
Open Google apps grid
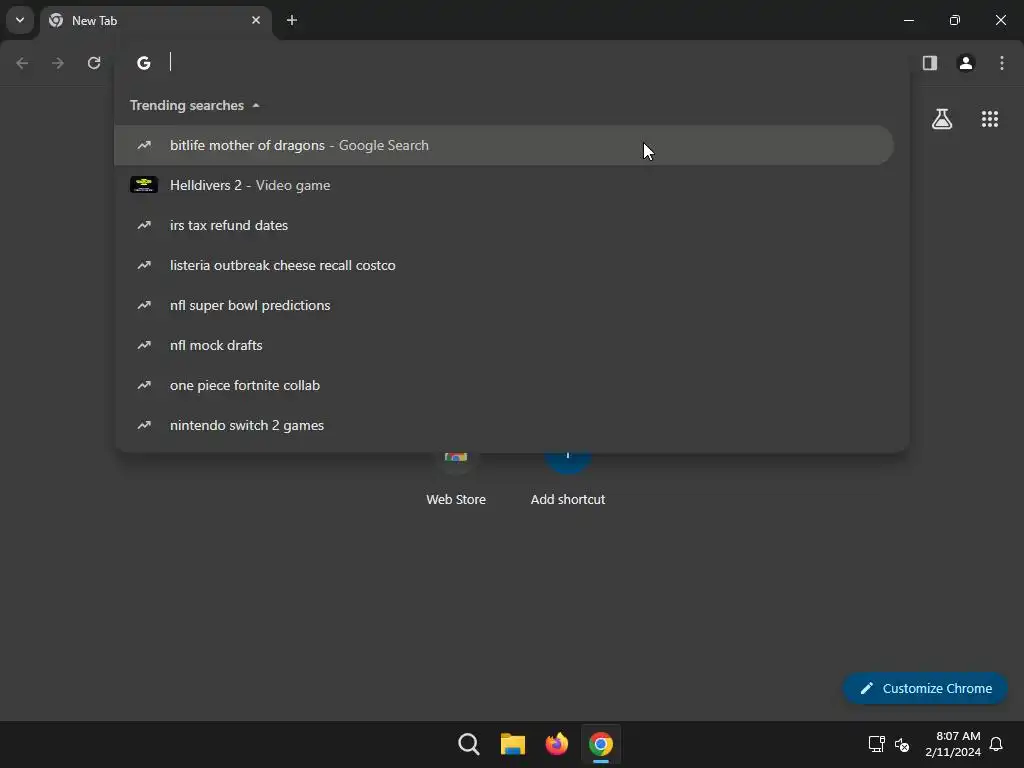[x=989, y=119]
